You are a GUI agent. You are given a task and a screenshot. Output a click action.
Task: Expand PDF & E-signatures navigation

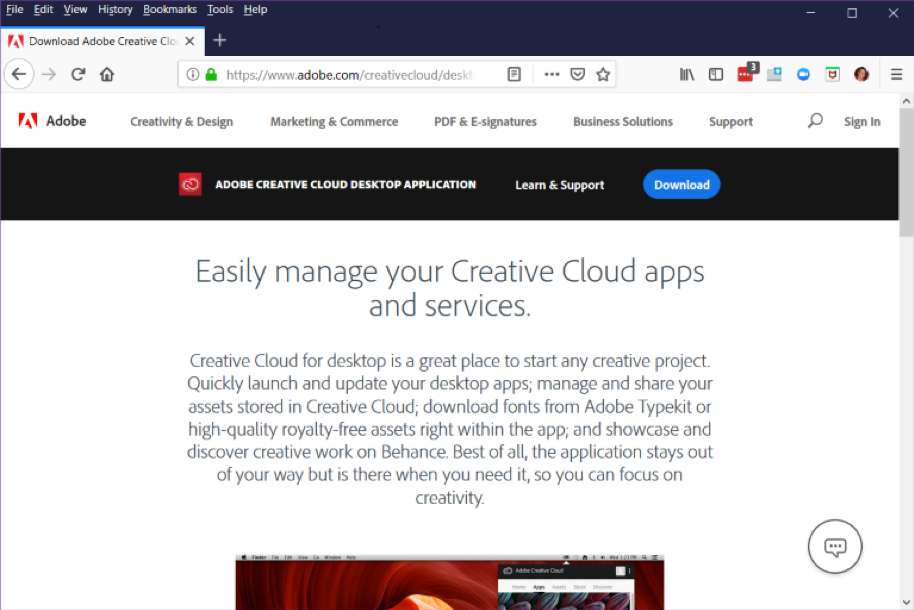point(485,121)
